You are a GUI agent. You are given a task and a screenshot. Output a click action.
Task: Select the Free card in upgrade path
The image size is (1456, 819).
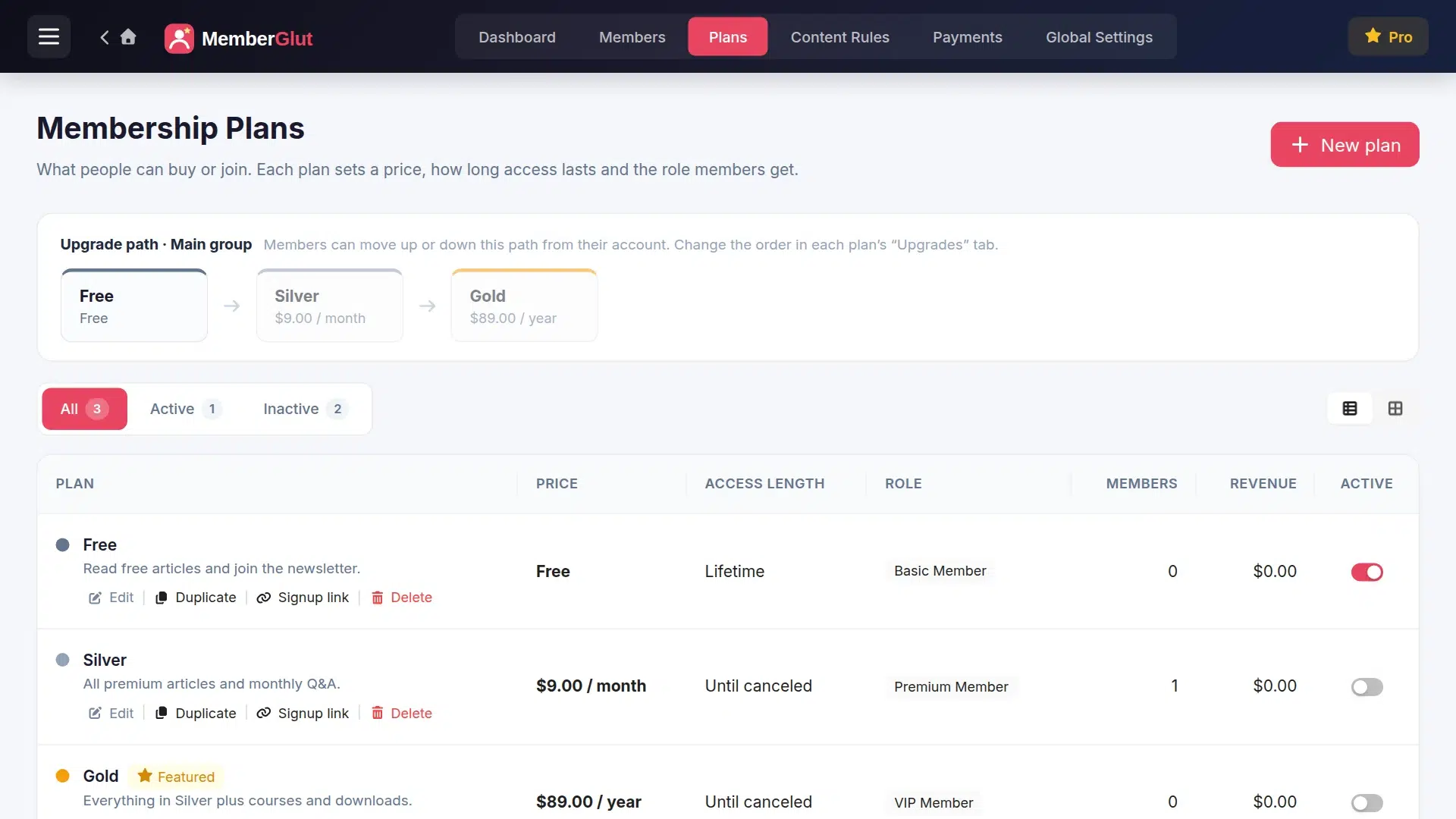tap(134, 306)
